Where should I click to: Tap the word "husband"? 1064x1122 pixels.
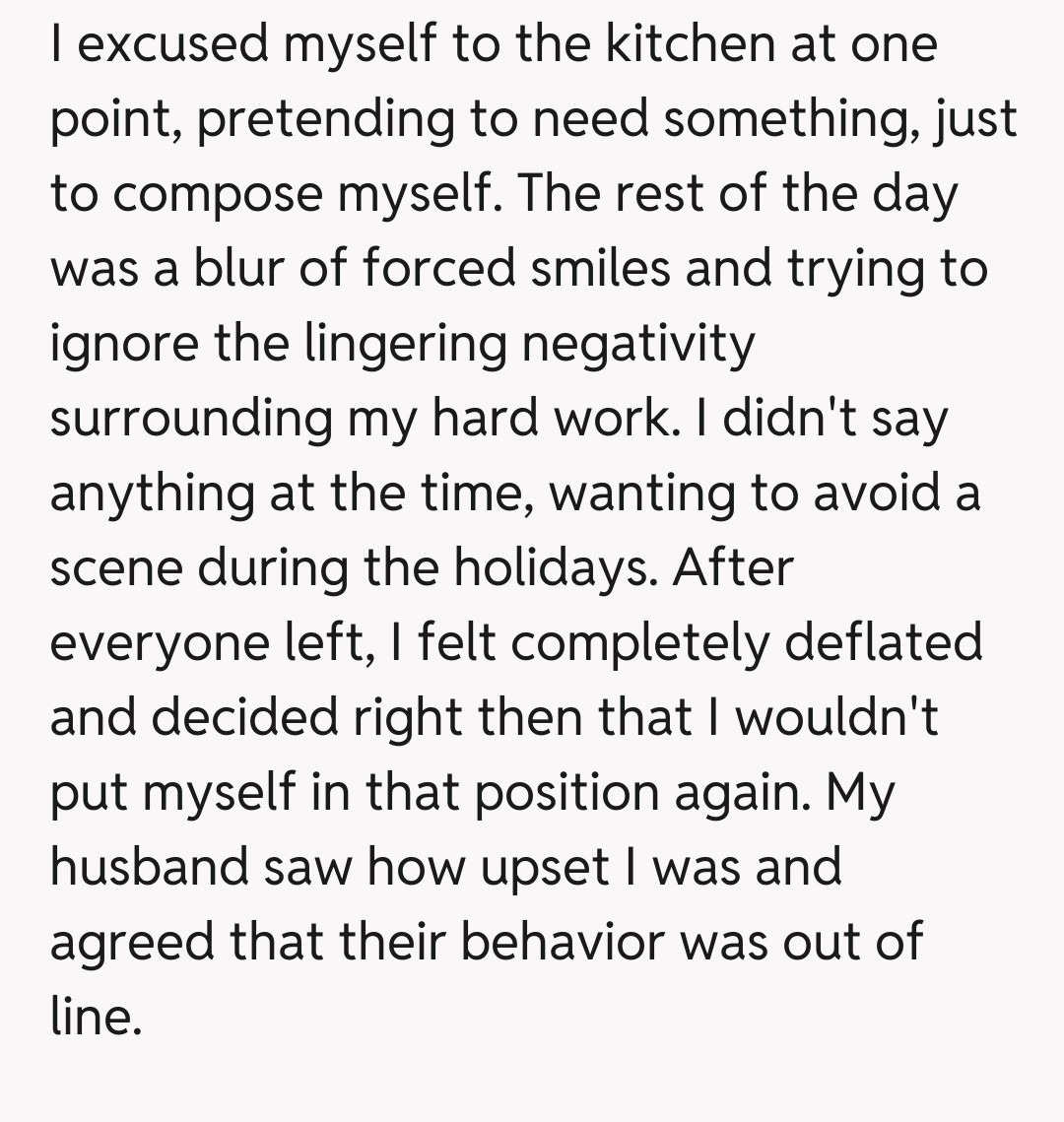point(149,868)
